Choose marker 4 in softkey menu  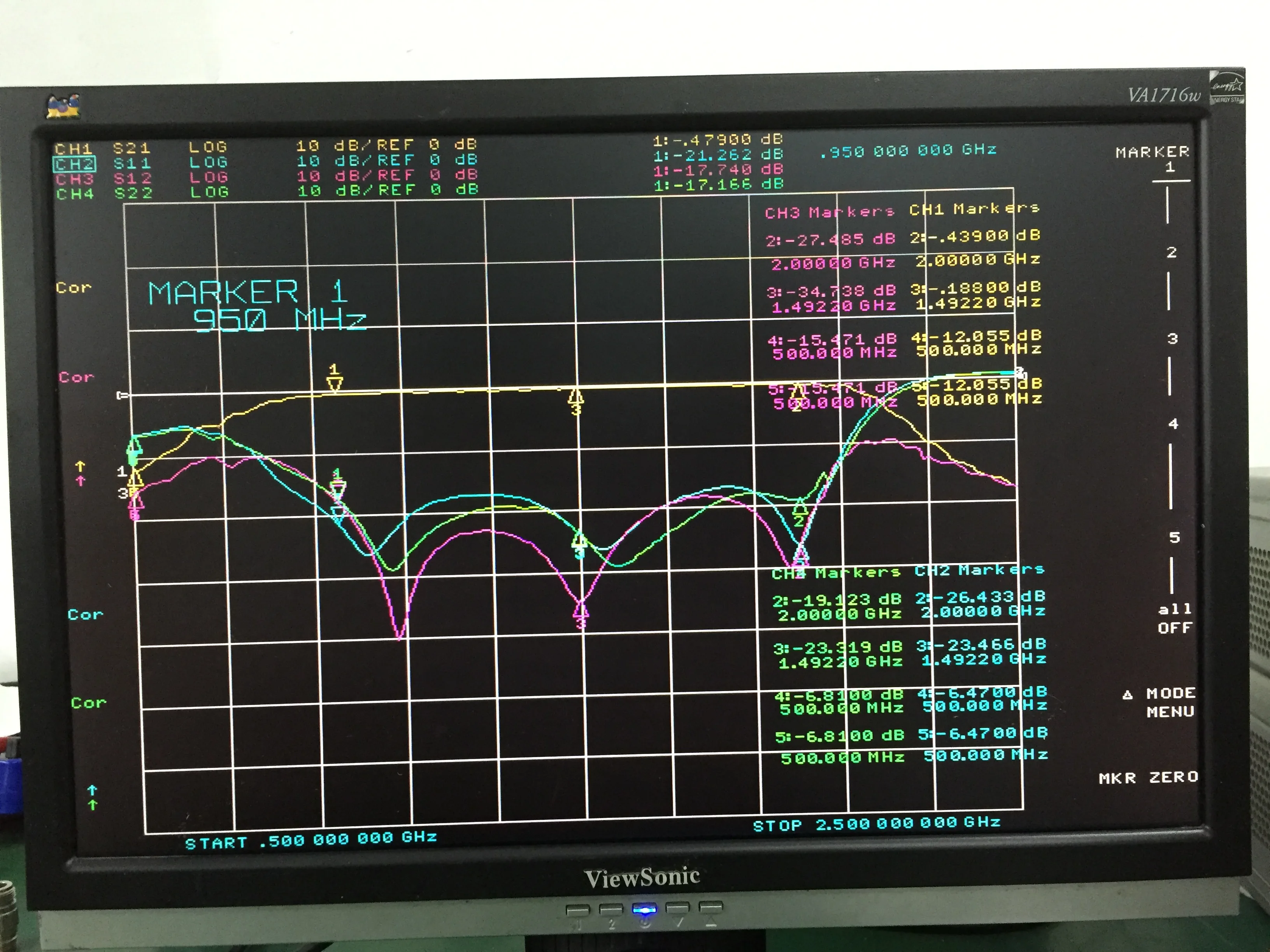[1173, 423]
